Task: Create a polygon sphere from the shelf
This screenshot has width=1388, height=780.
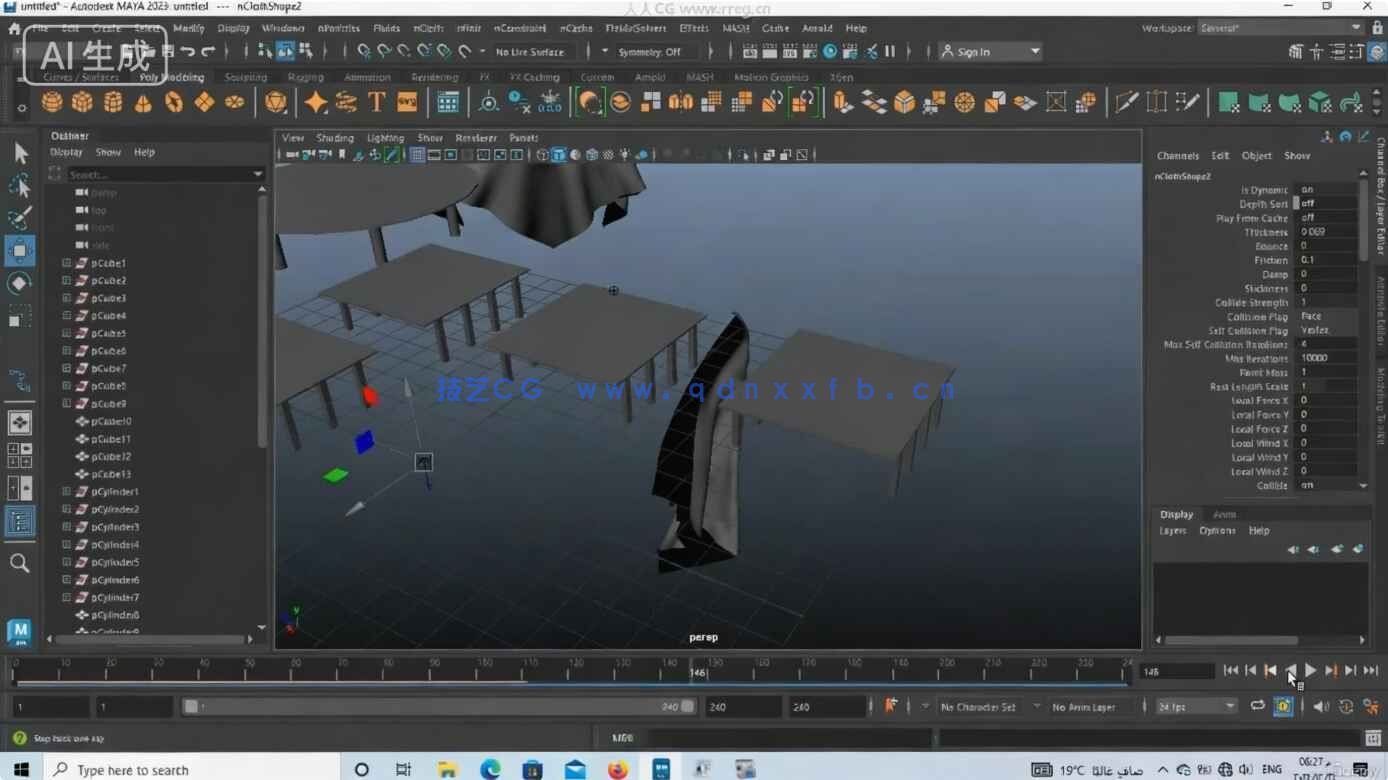Action: pyautogui.click(x=52, y=102)
